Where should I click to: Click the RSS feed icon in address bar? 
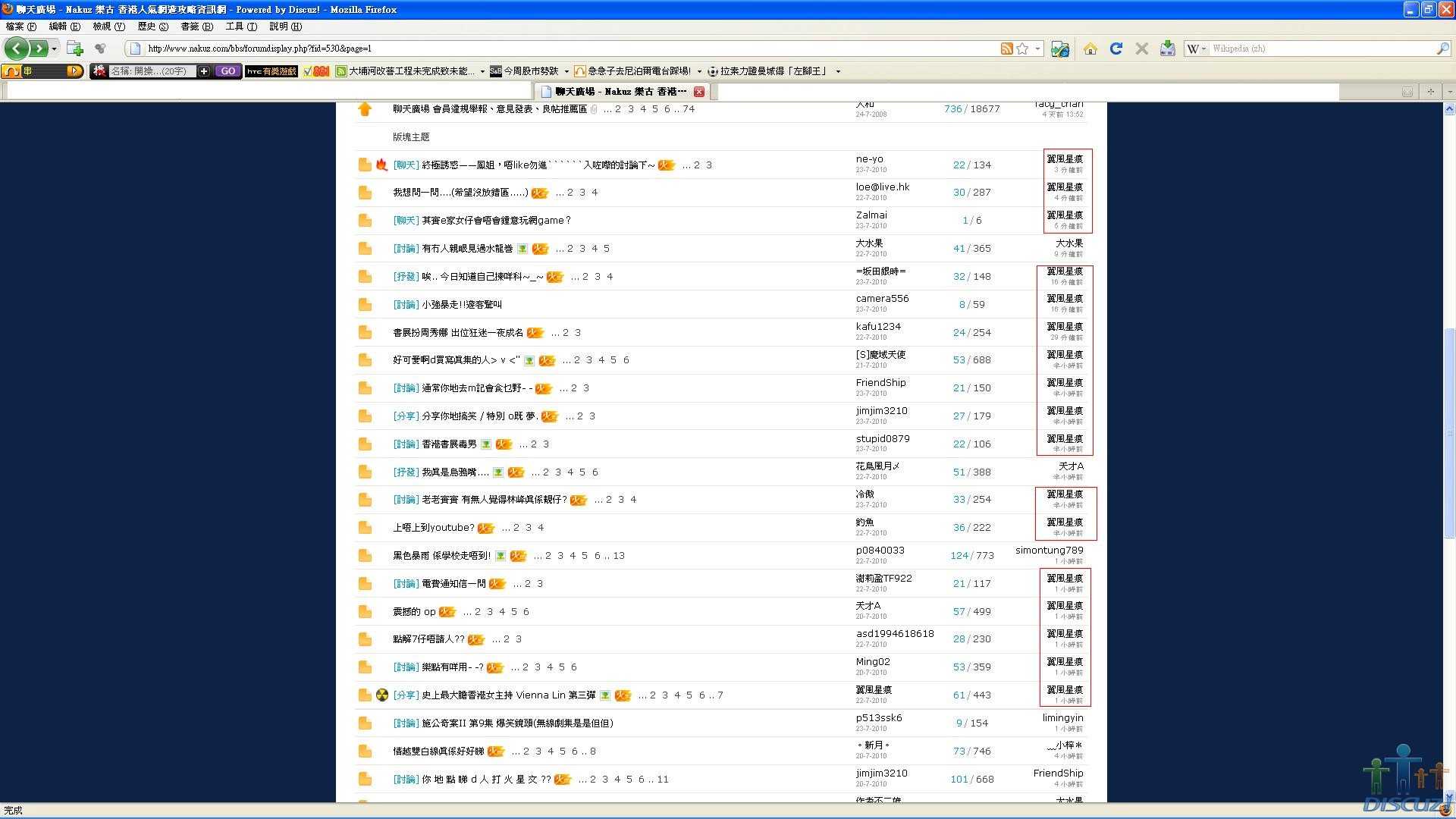[1006, 49]
